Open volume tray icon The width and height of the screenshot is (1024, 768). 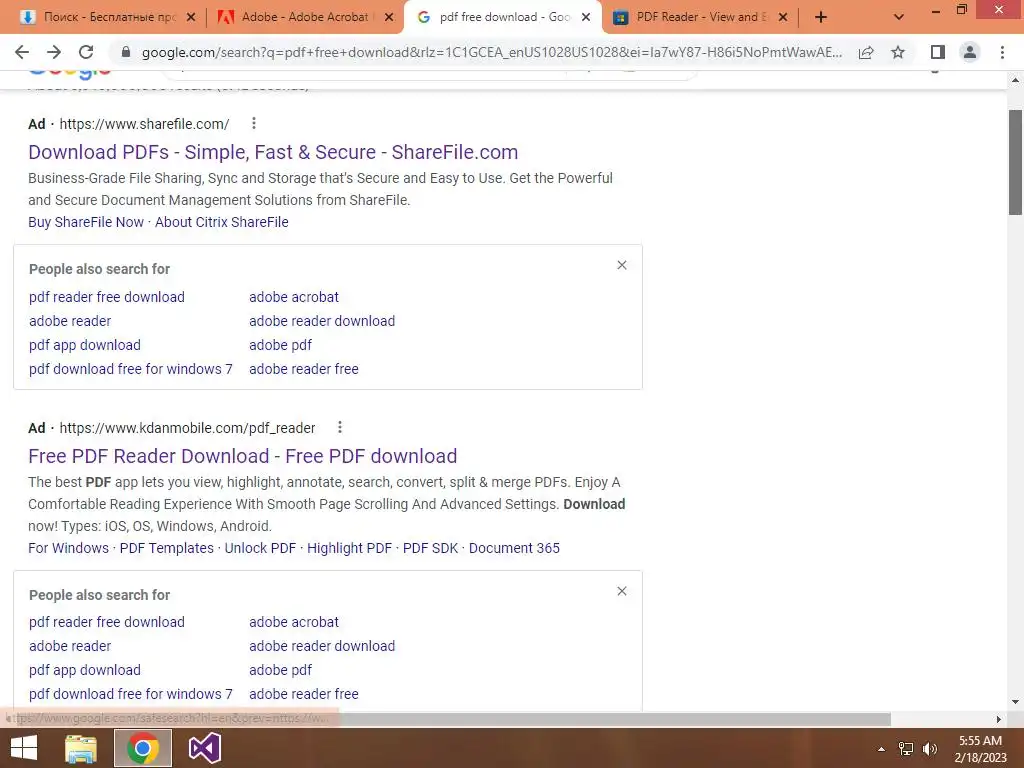930,749
